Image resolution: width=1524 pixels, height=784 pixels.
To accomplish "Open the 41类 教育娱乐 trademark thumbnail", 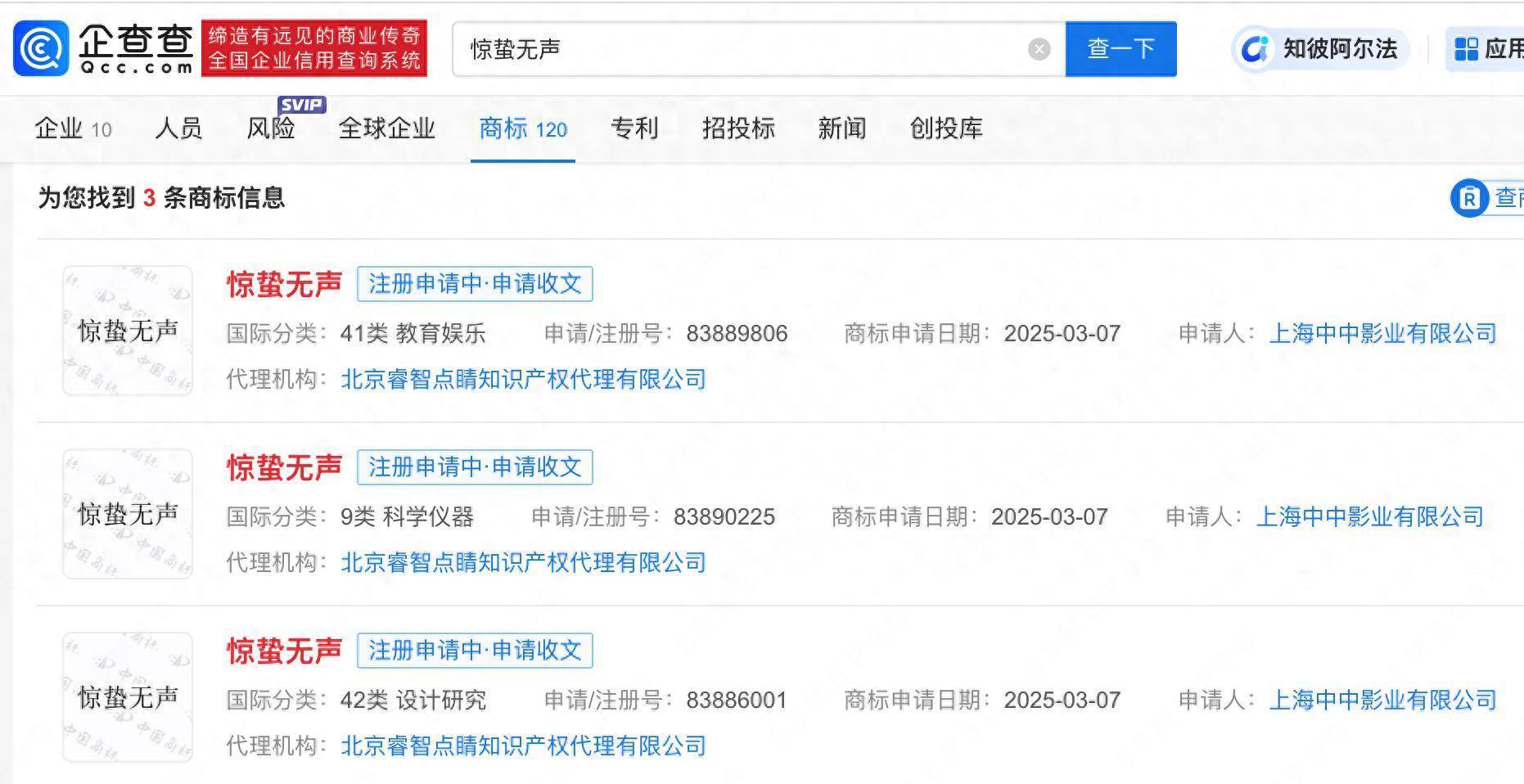I will [128, 331].
